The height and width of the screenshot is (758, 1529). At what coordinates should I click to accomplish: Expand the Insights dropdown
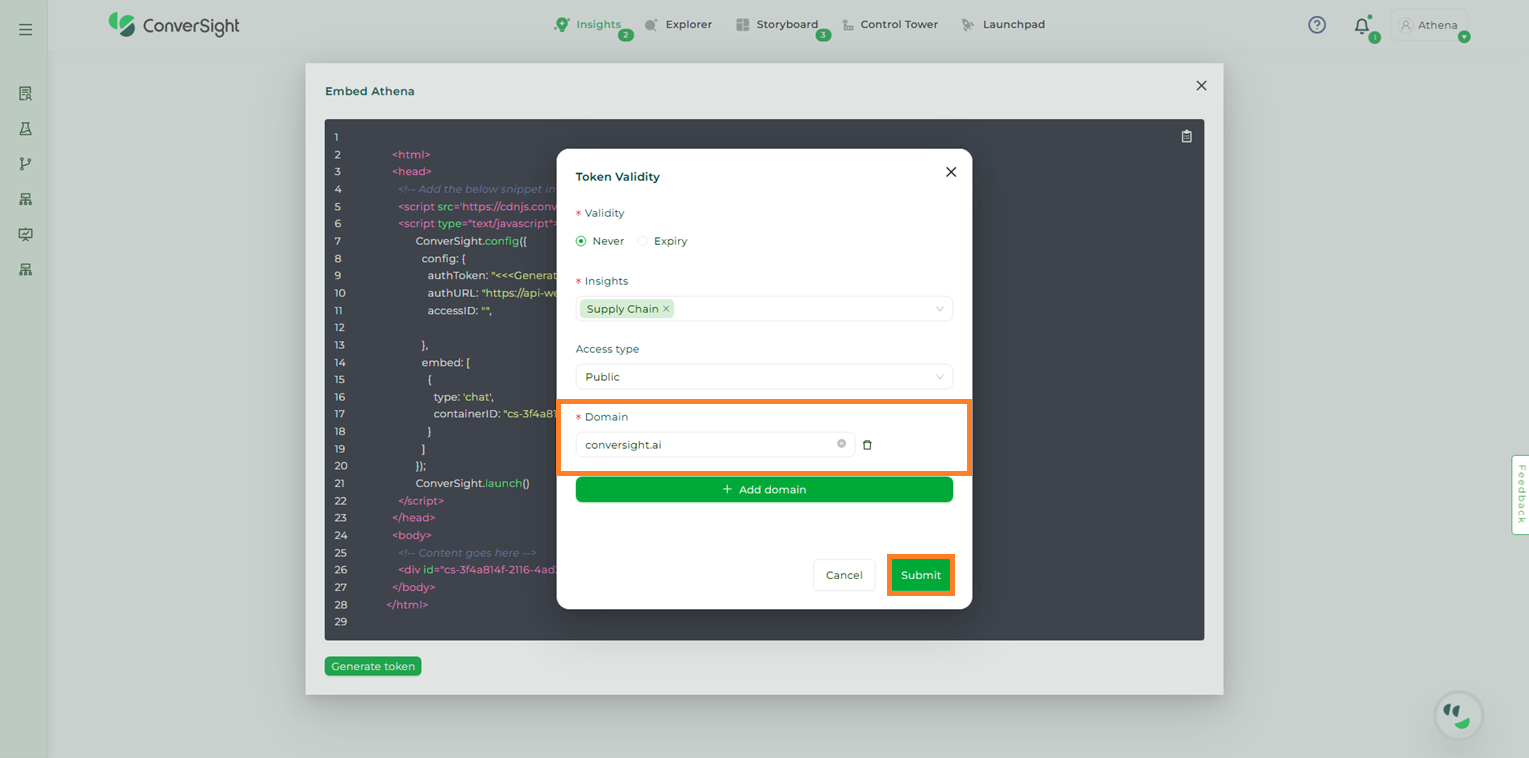[938, 309]
